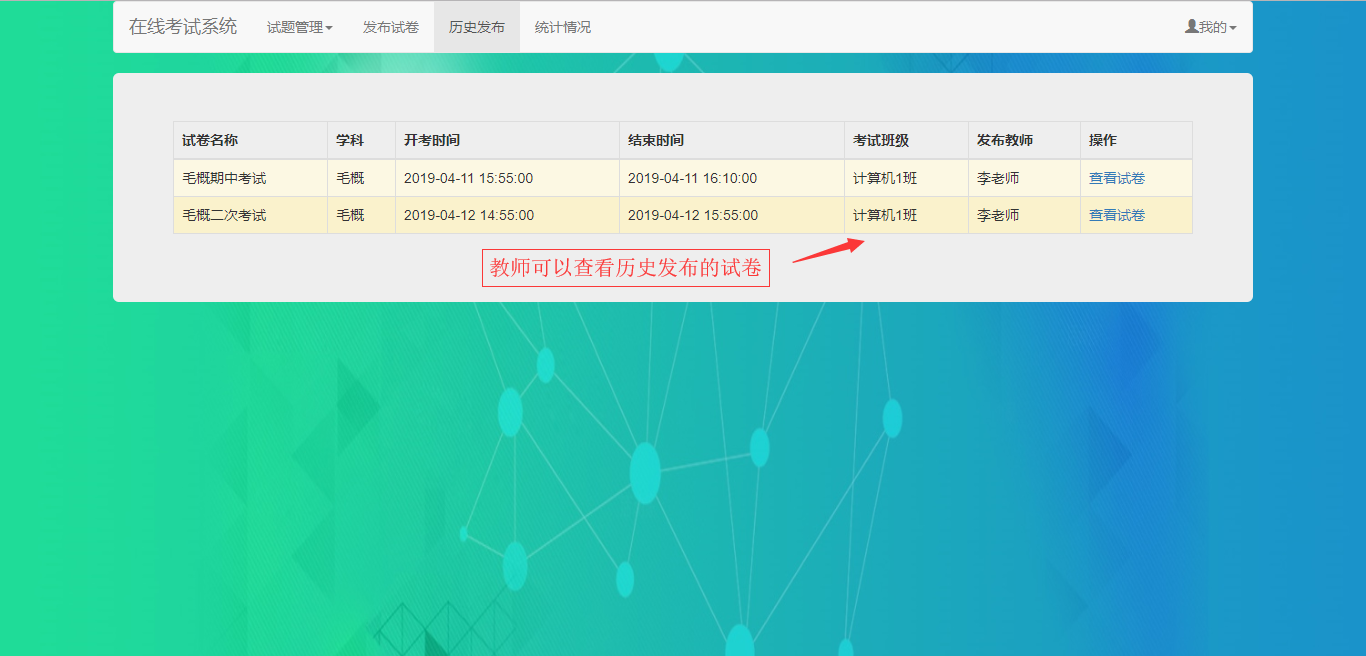Select the 毛概期中考试 name cell
Image resolution: width=1366 pixels, height=656 pixels.
(x=250, y=178)
